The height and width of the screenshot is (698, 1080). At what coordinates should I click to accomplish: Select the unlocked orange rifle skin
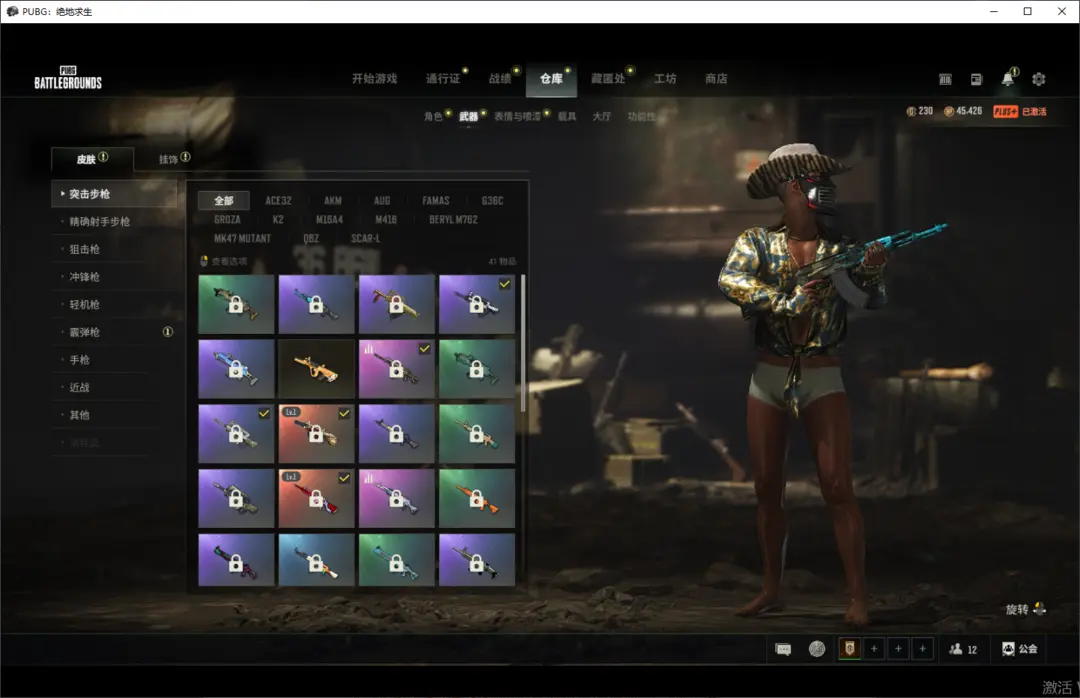[x=316, y=369]
